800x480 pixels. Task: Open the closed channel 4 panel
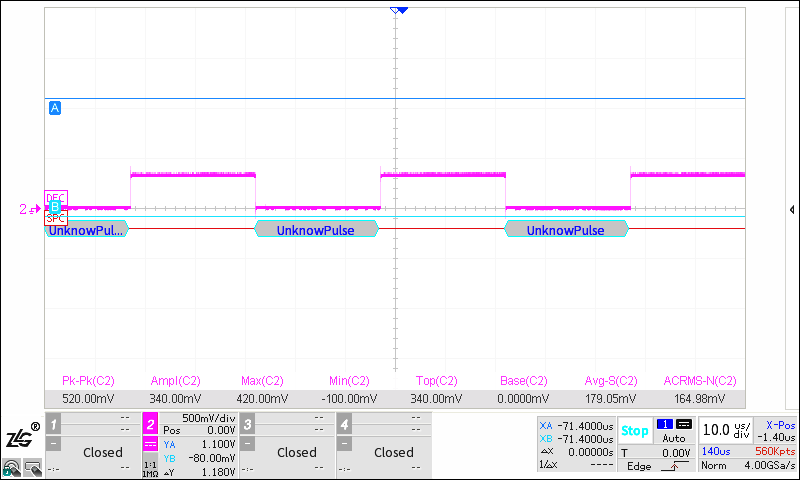(x=393, y=452)
